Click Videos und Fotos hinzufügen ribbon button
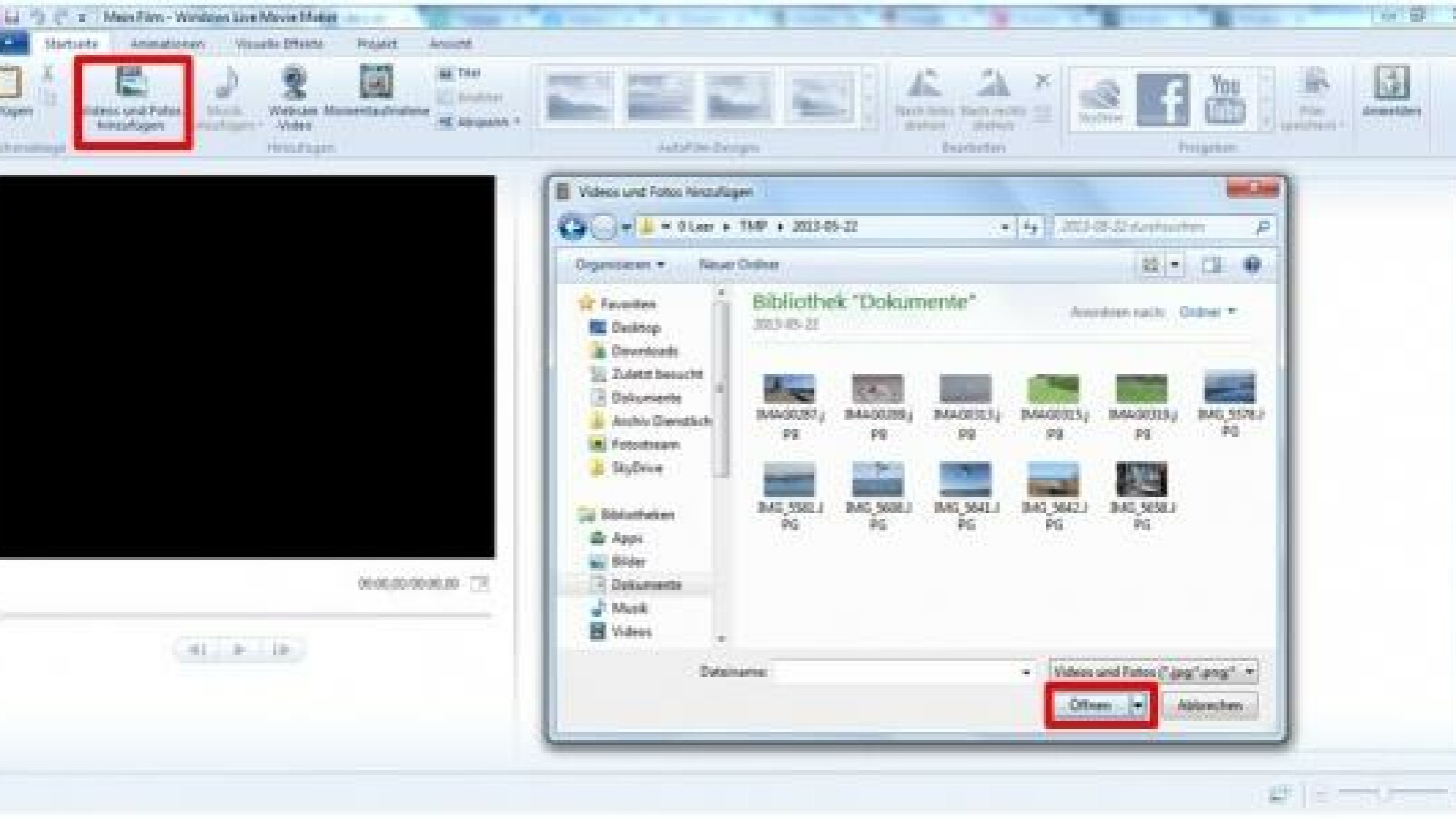The image size is (1456, 819). (132, 100)
